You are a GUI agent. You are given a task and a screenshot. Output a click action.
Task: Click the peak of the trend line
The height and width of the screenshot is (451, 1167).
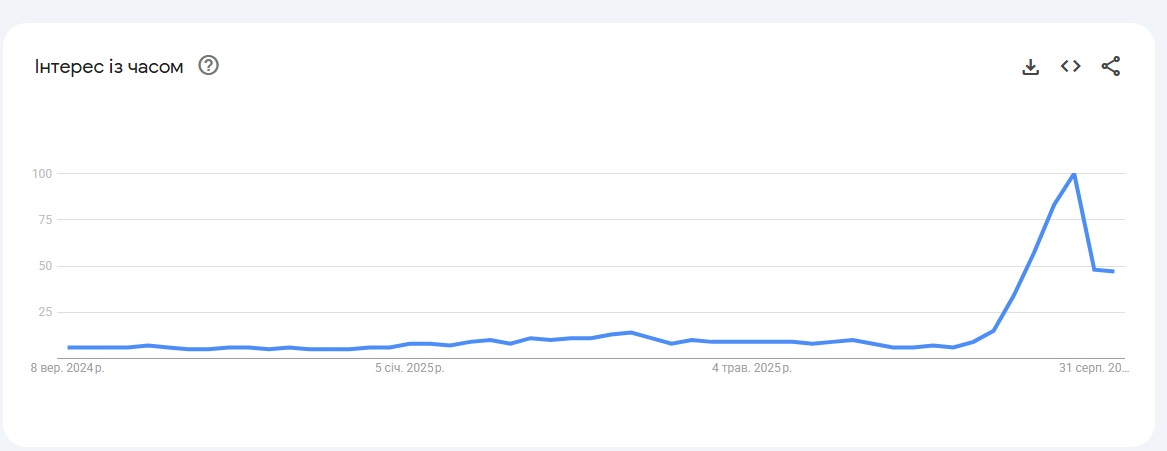coord(1074,174)
